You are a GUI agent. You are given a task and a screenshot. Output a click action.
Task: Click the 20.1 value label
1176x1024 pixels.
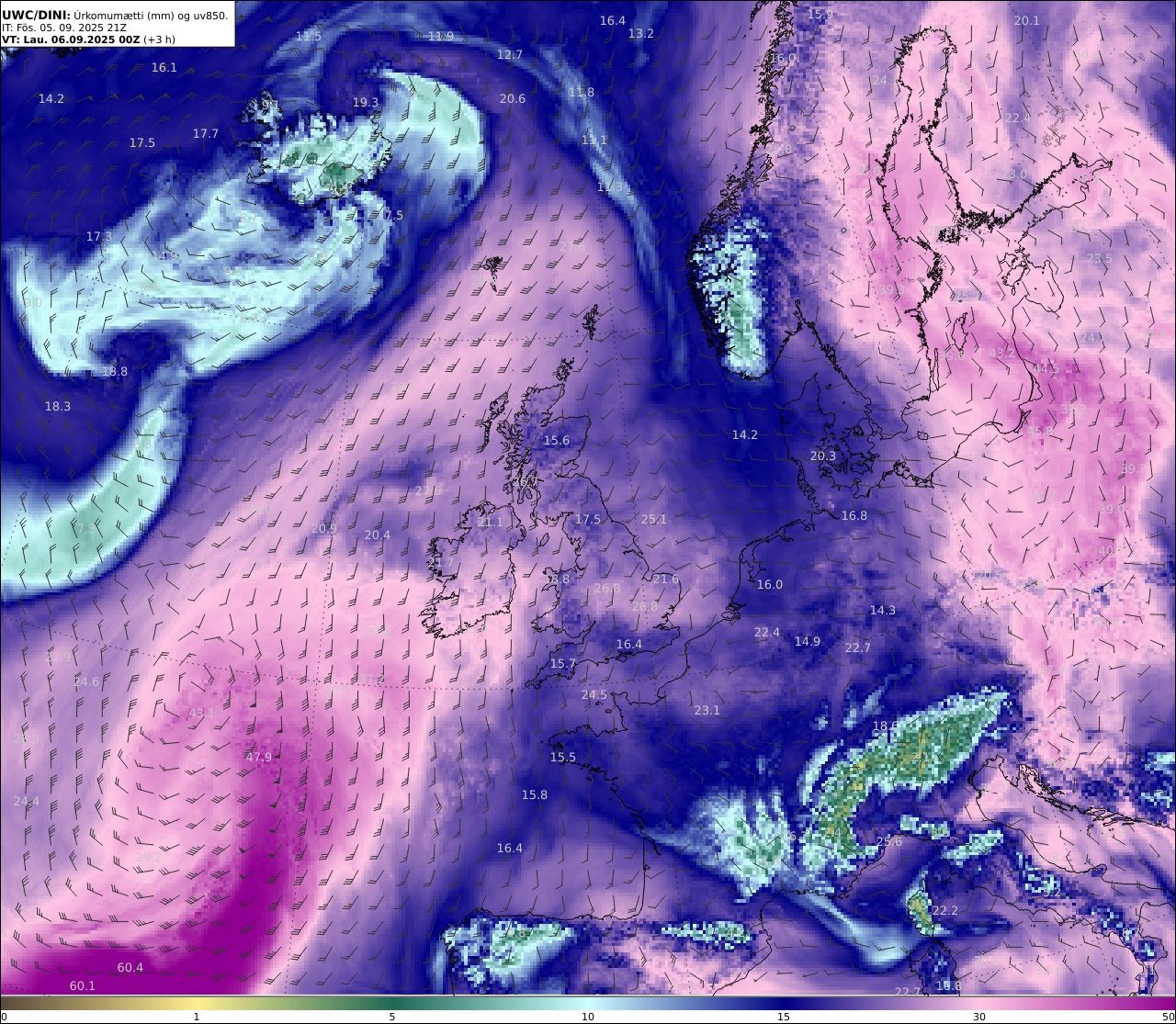[x=1027, y=20]
